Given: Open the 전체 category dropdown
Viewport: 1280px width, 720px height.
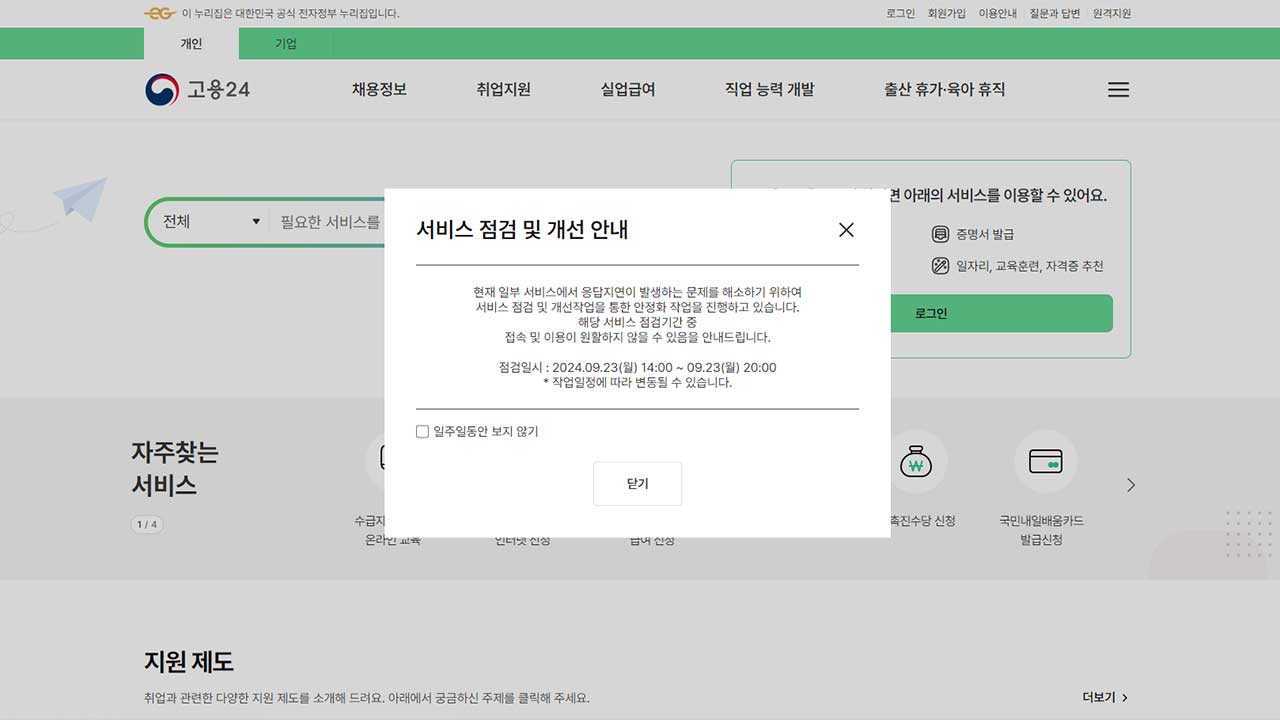Looking at the screenshot, I should 207,221.
